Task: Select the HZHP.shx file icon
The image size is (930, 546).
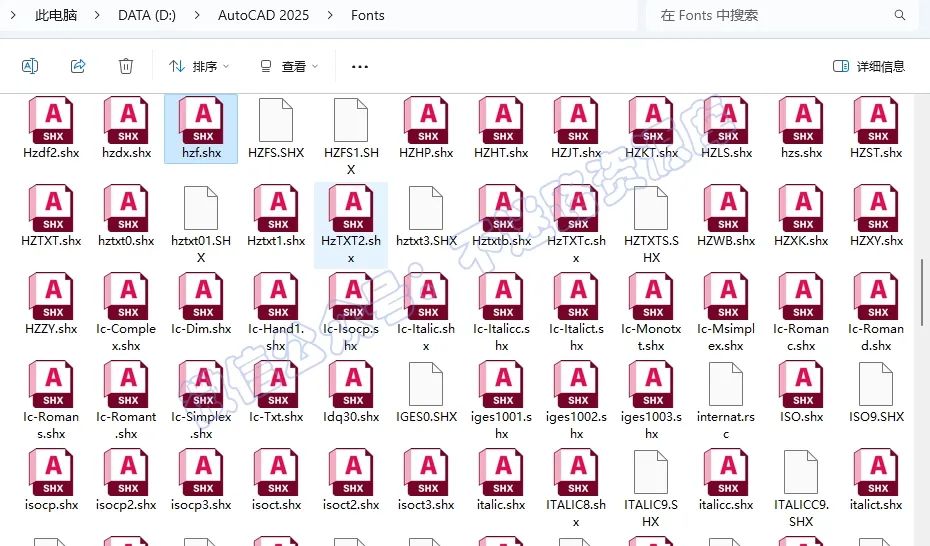Action: coord(426,121)
